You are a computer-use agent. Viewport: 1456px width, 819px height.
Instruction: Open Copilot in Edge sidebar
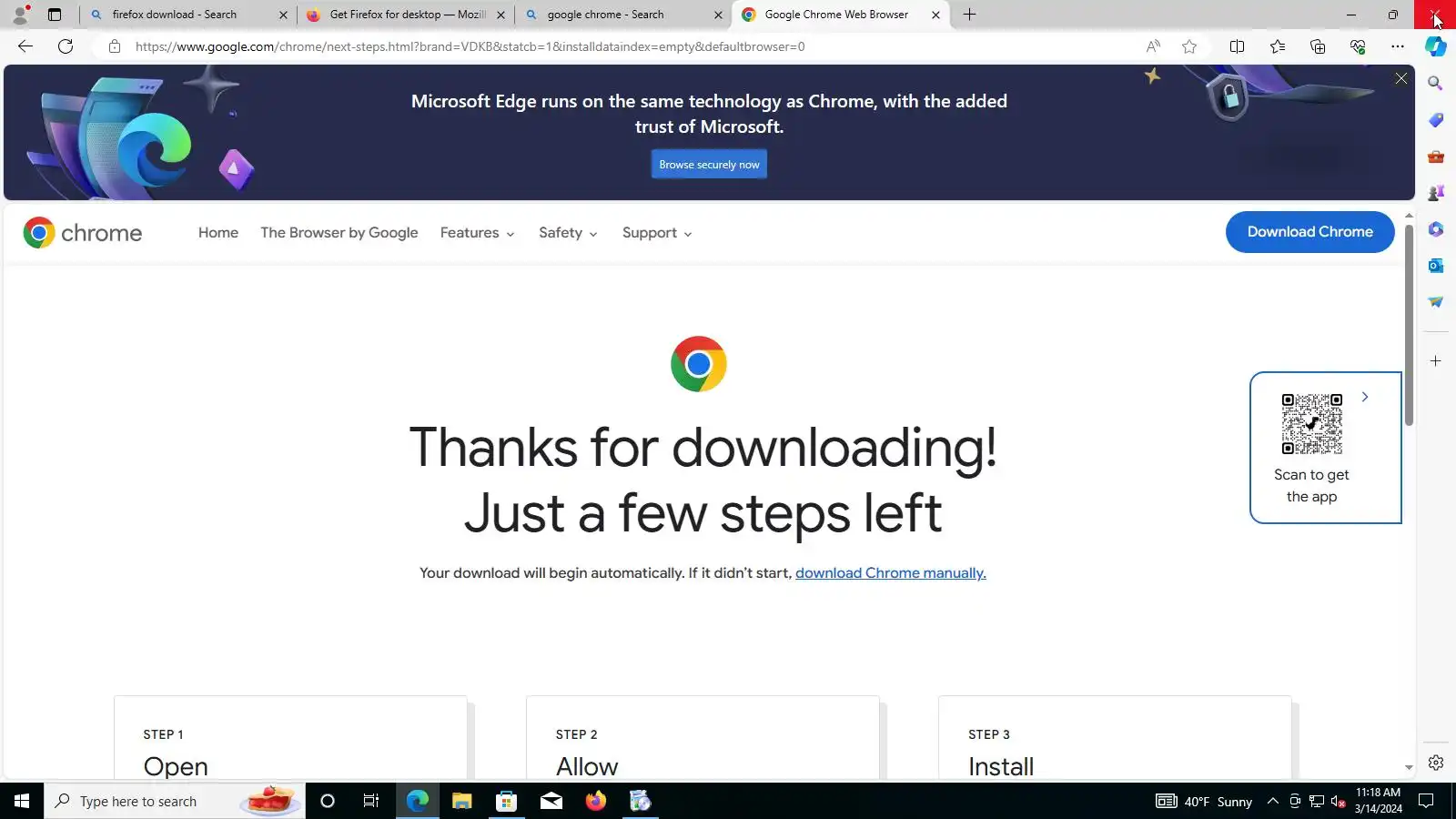point(1436,46)
